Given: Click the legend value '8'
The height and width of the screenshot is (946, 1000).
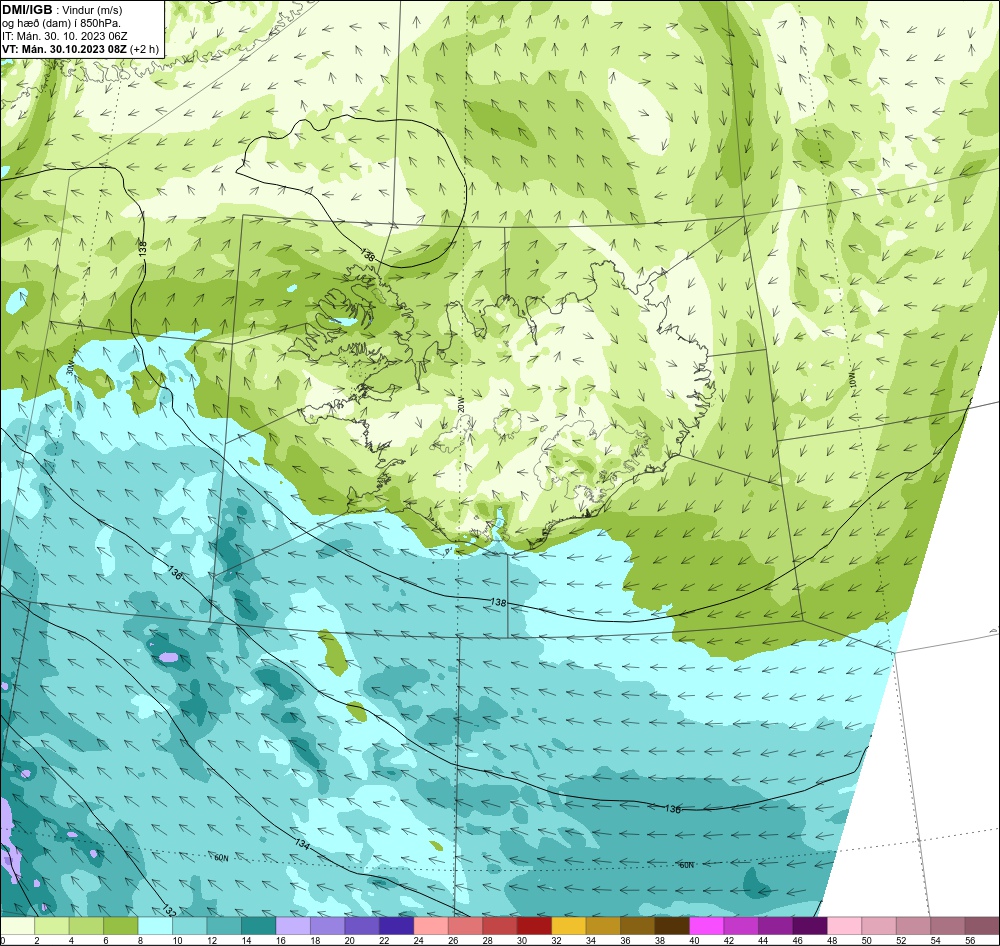Looking at the screenshot, I should coord(140,940).
